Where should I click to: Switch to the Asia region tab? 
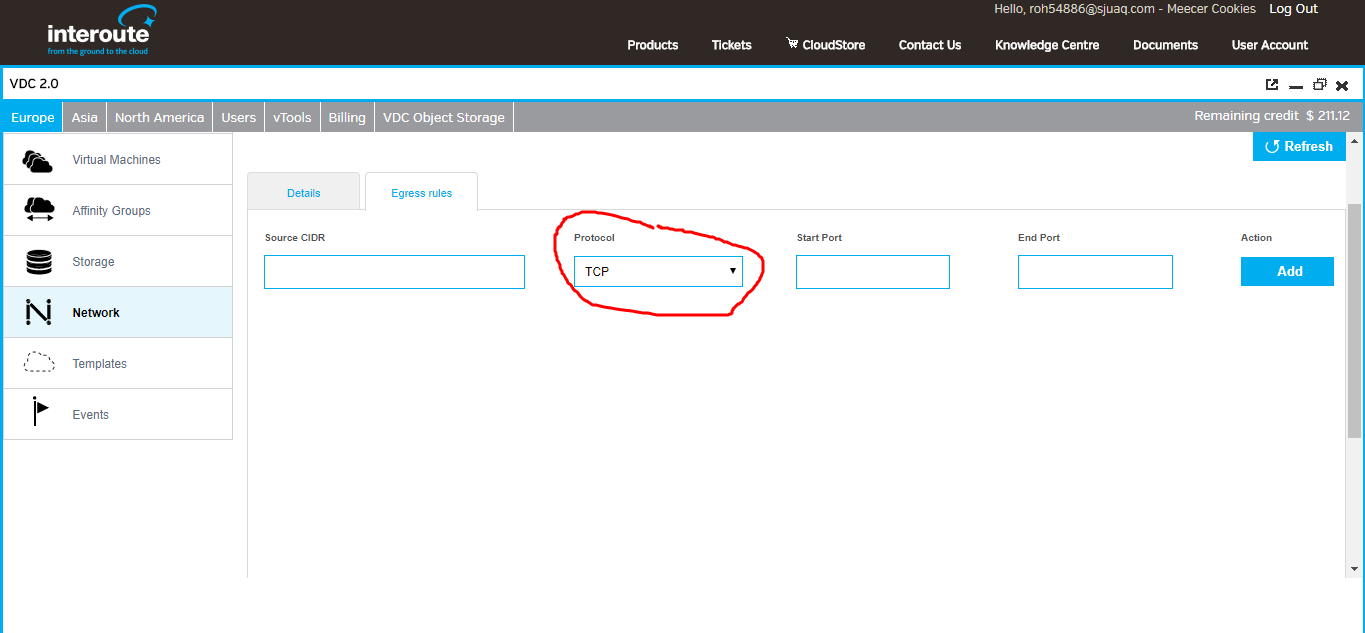85,117
